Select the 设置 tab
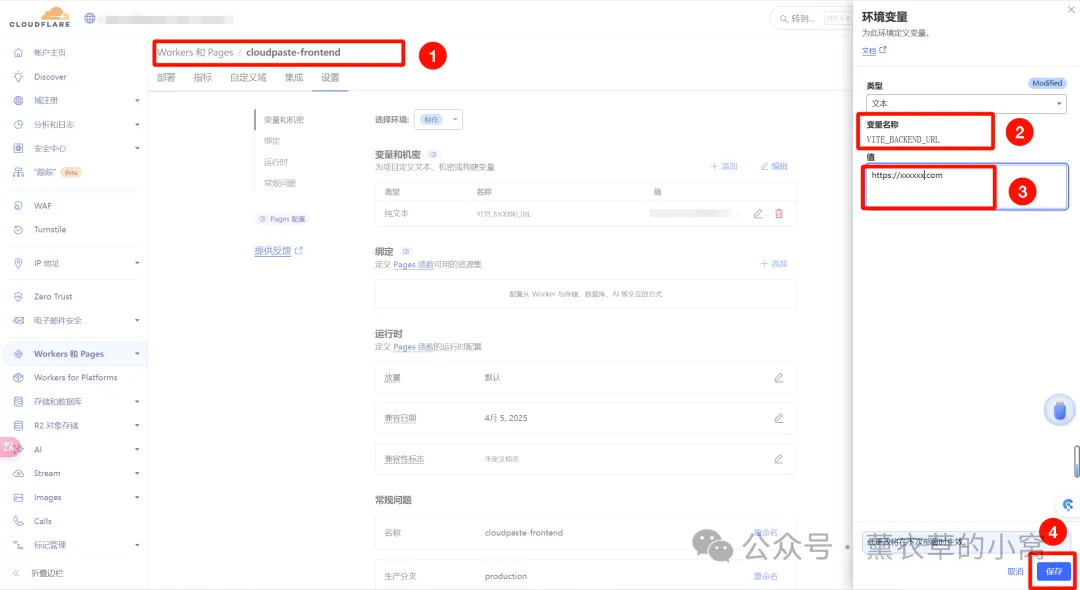Screen dimensions: 1080x590 (x=330, y=78)
